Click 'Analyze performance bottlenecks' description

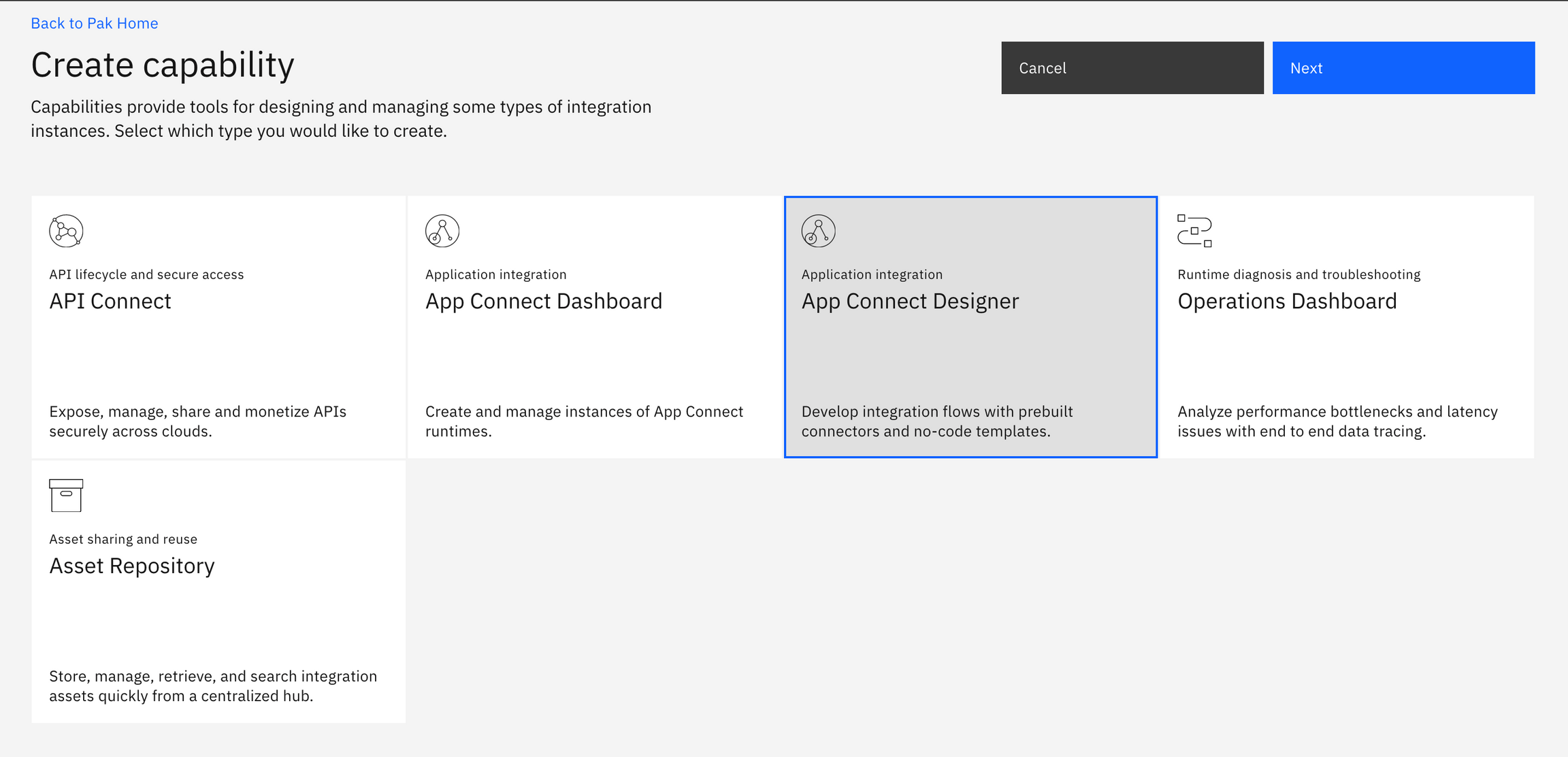[x=1338, y=421]
